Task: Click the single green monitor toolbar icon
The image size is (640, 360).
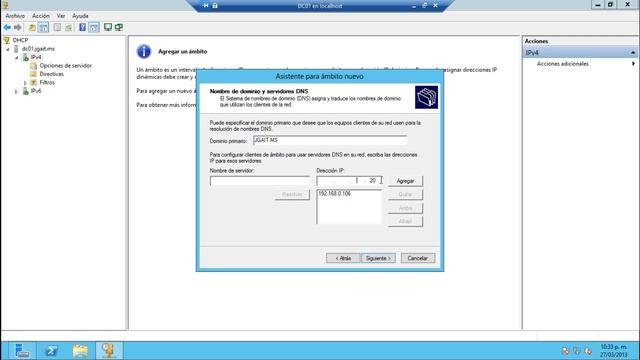Action: (108, 27)
